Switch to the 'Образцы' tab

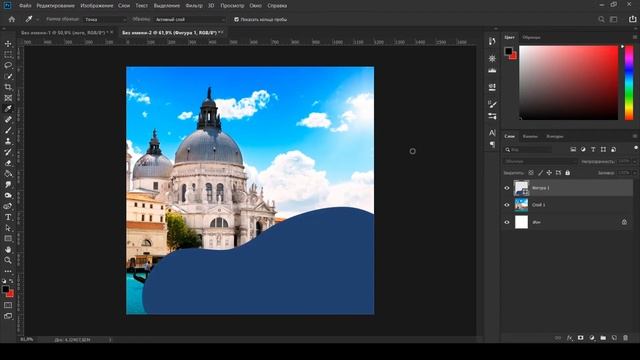531,37
